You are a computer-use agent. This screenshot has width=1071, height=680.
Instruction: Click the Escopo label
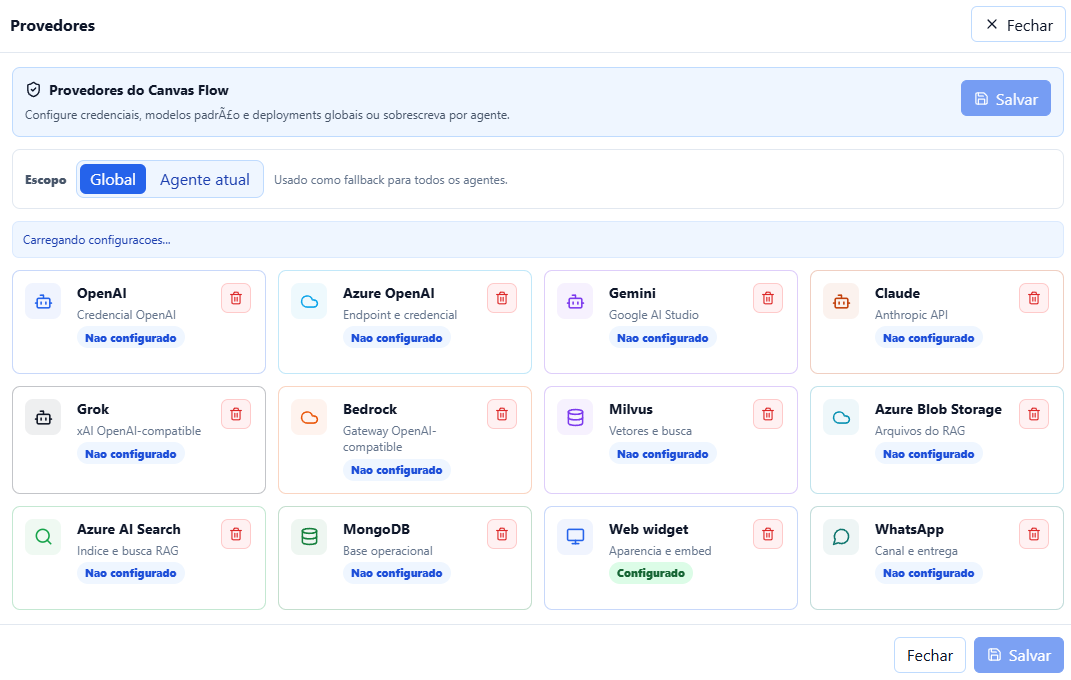click(46, 180)
